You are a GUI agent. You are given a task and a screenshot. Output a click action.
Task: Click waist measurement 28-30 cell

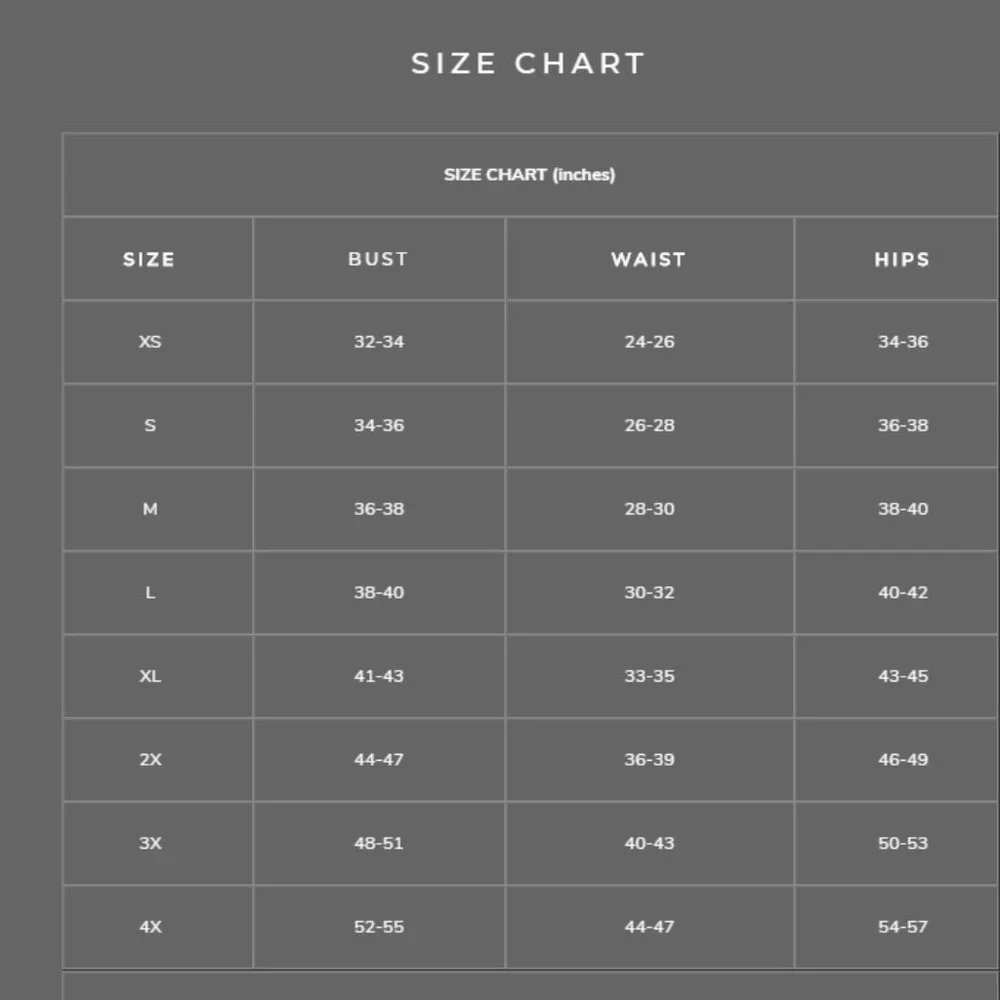pyautogui.click(x=649, y=508)
